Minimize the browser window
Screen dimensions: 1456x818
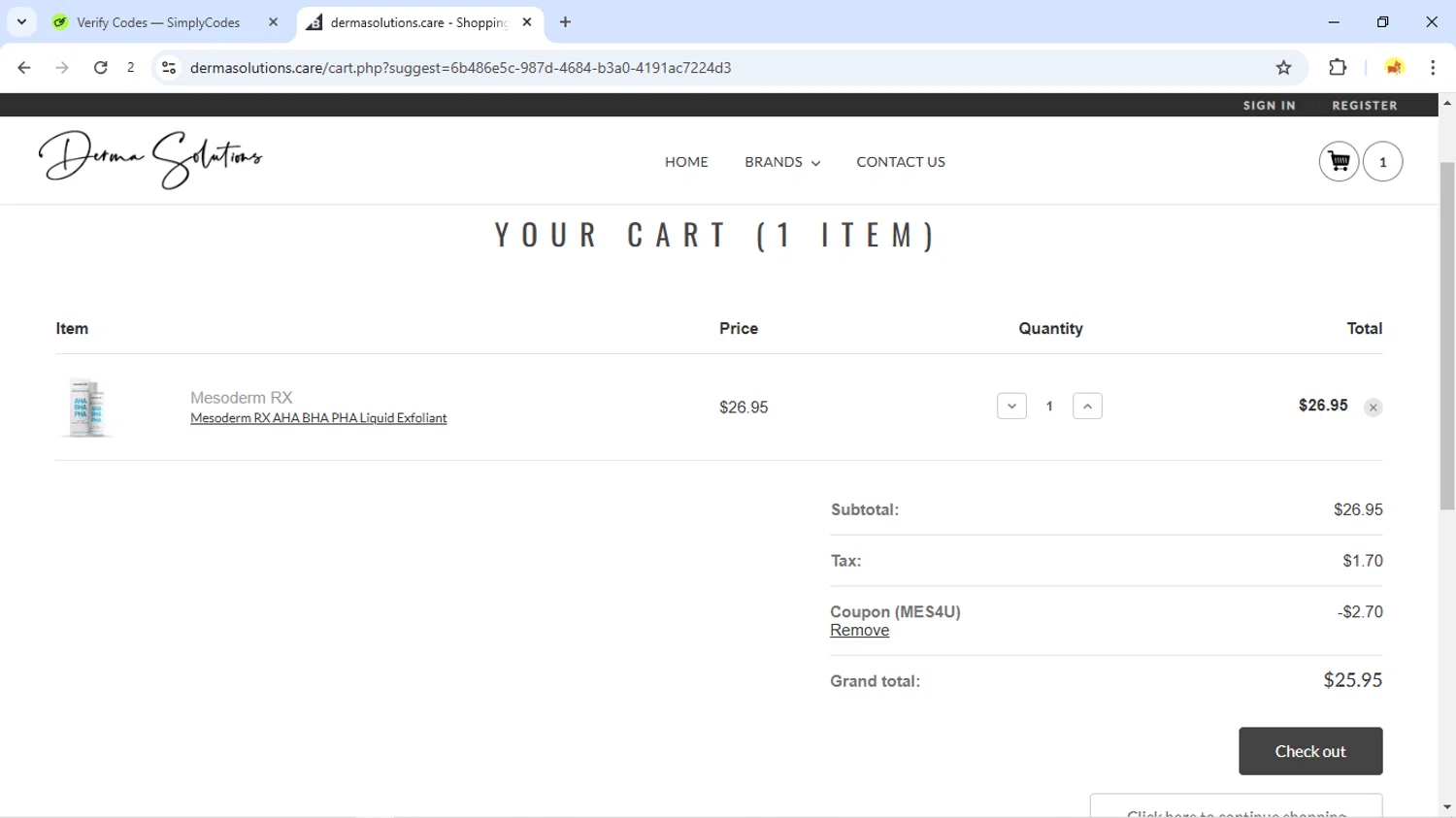pyautogui.click(x=1334, y=22)
